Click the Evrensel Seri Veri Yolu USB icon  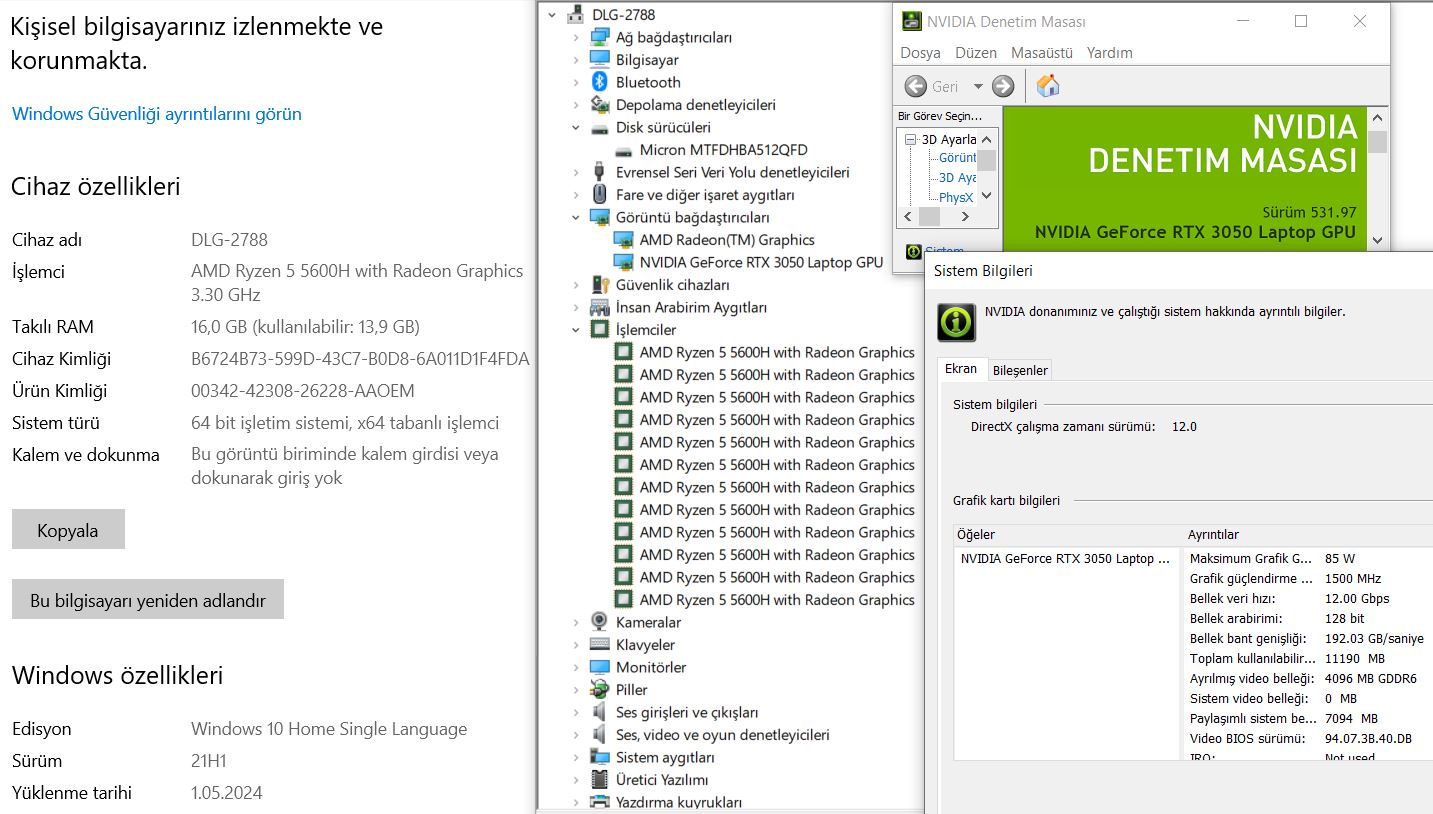point(599,172)
